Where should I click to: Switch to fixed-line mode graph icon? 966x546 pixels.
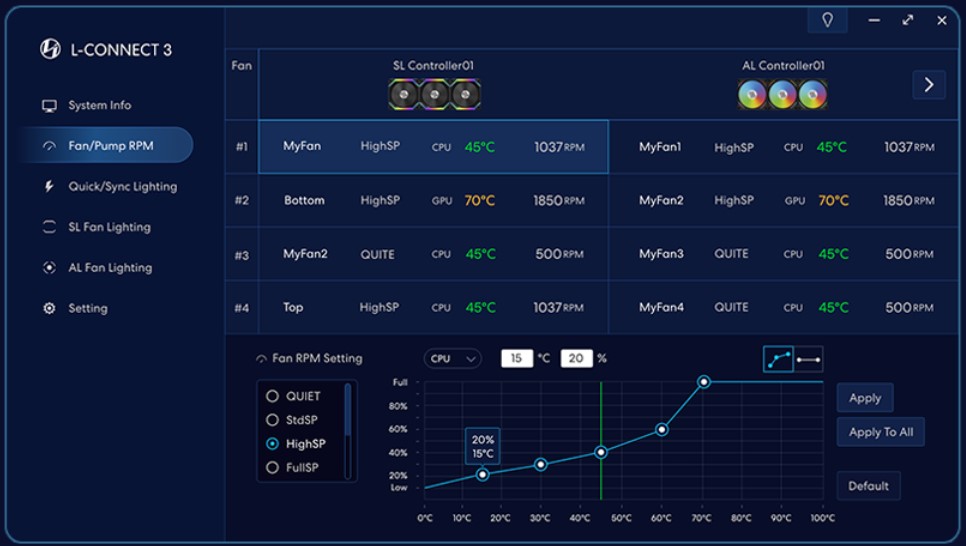[808, 359]
